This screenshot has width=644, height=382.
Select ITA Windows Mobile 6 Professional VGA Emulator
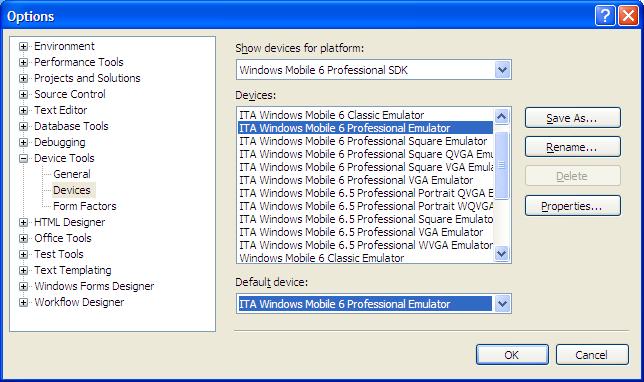coord(366,180)
